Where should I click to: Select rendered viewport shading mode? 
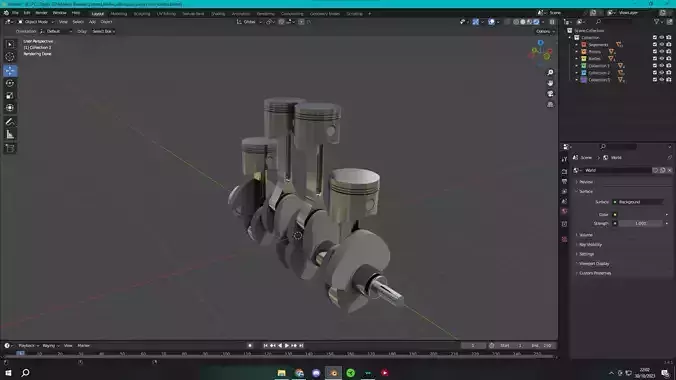(537, 22)
